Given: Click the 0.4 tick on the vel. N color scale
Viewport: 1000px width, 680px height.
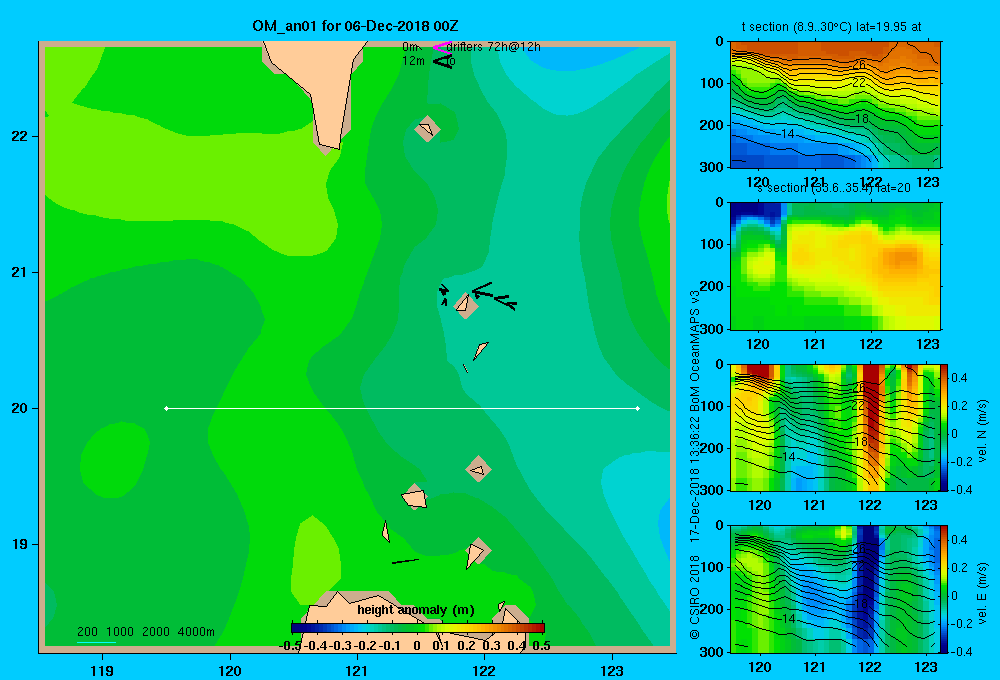Looking at the screenshot, I should point(960,378).
